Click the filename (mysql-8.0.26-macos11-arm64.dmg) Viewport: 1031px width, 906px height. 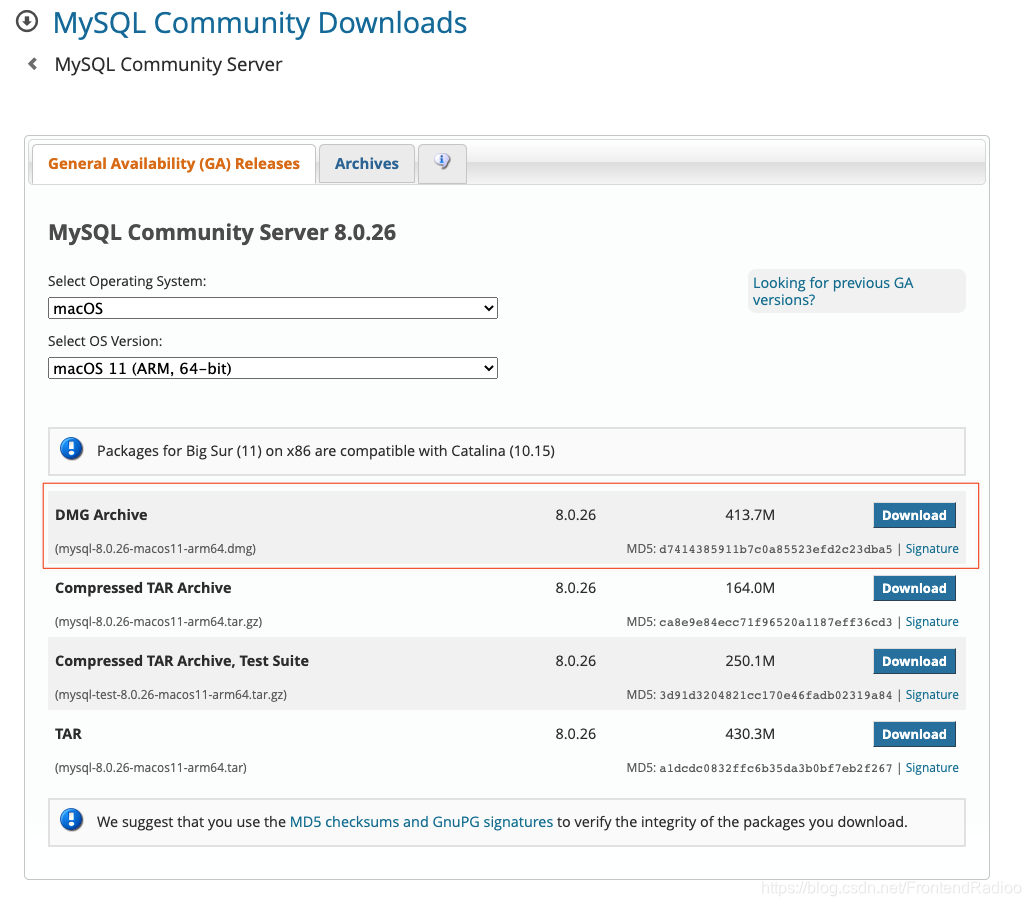pyautogui.click(x=155, y=548)
